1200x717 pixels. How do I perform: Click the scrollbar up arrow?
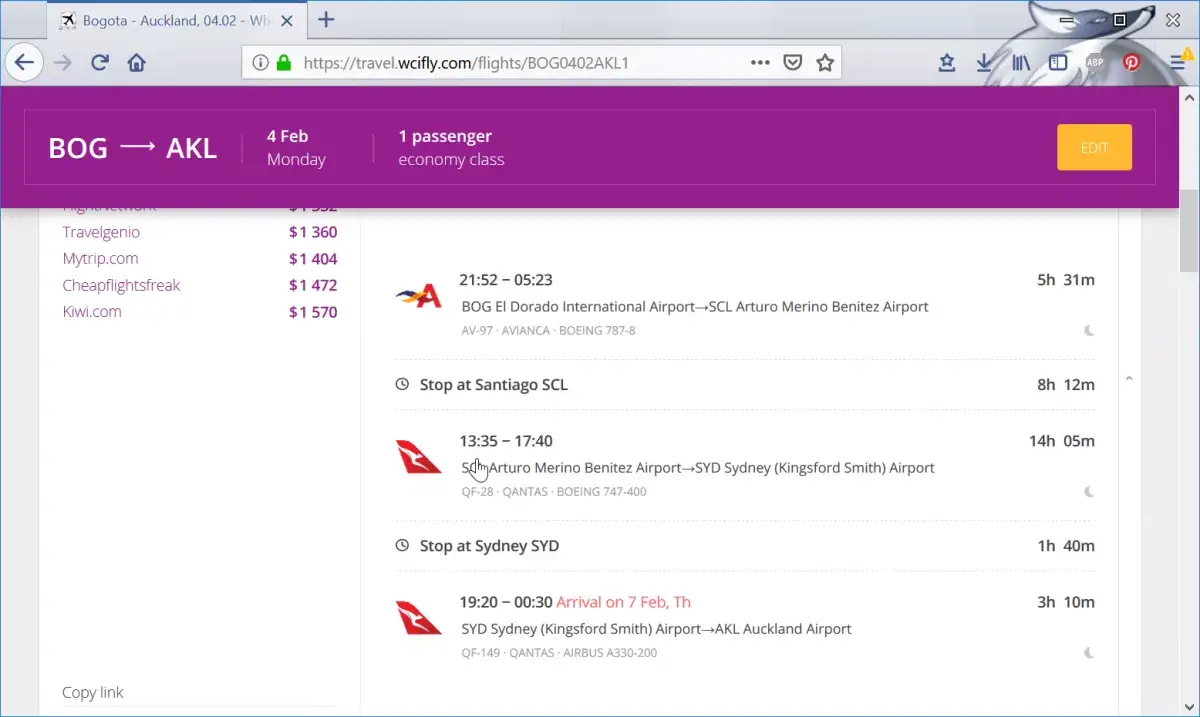1189,97
